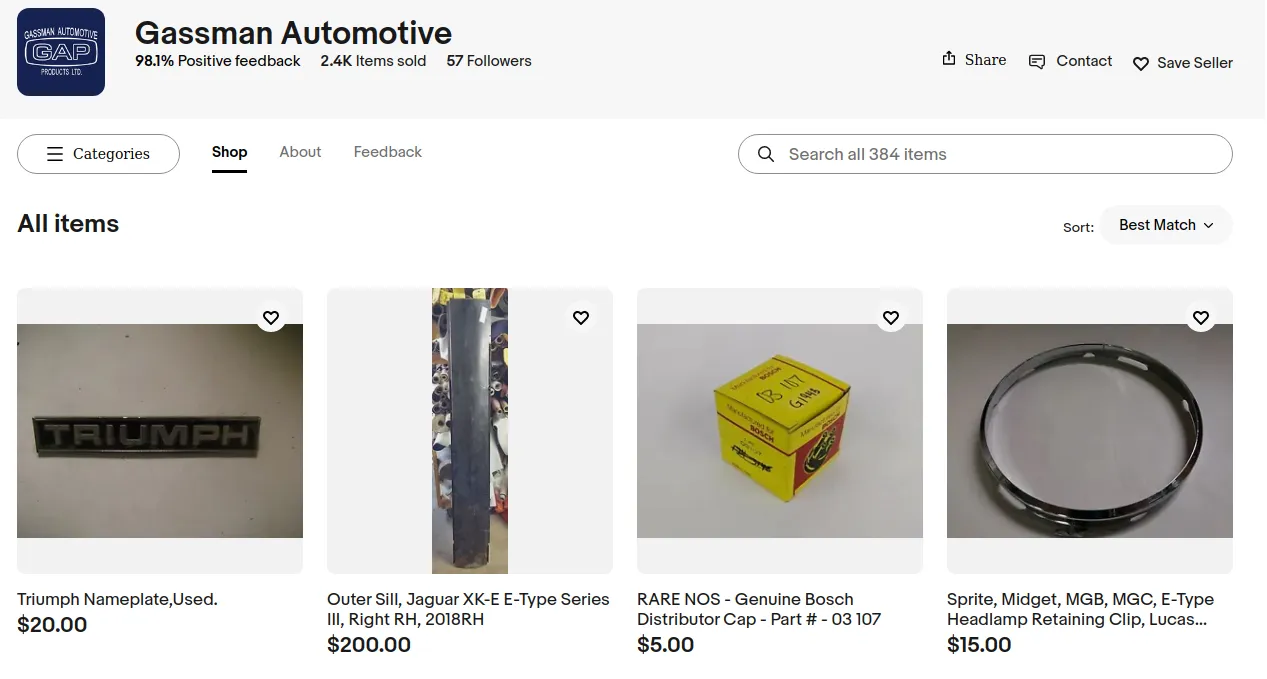Toggle watchlist heart on Headlamp Retaining Clip

click(x=1201, y=318)
